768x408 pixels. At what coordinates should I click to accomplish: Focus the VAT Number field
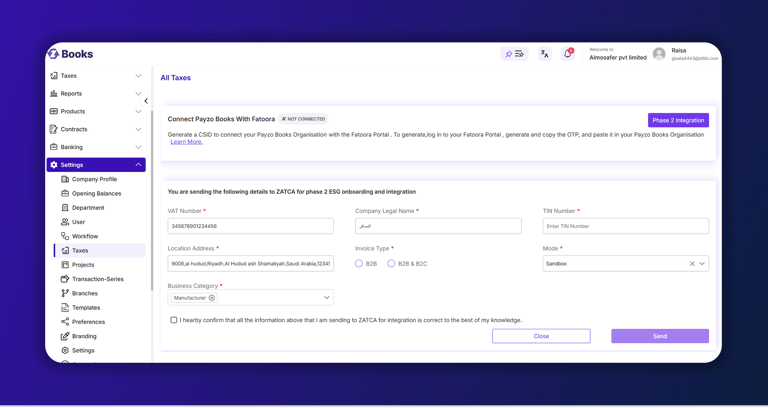pos(250,226)
